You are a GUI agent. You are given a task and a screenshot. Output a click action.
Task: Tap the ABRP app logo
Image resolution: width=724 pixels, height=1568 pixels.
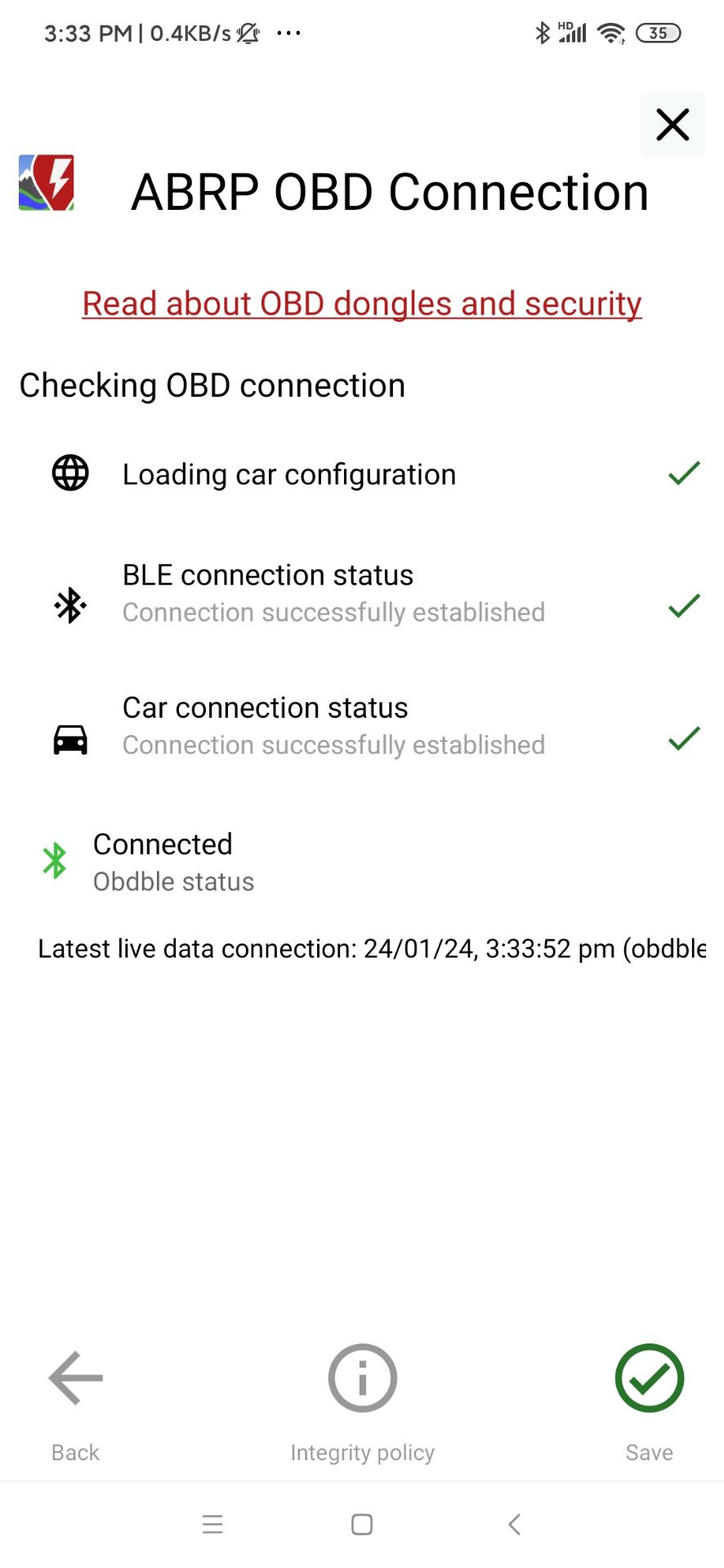(x=47, y=183)
